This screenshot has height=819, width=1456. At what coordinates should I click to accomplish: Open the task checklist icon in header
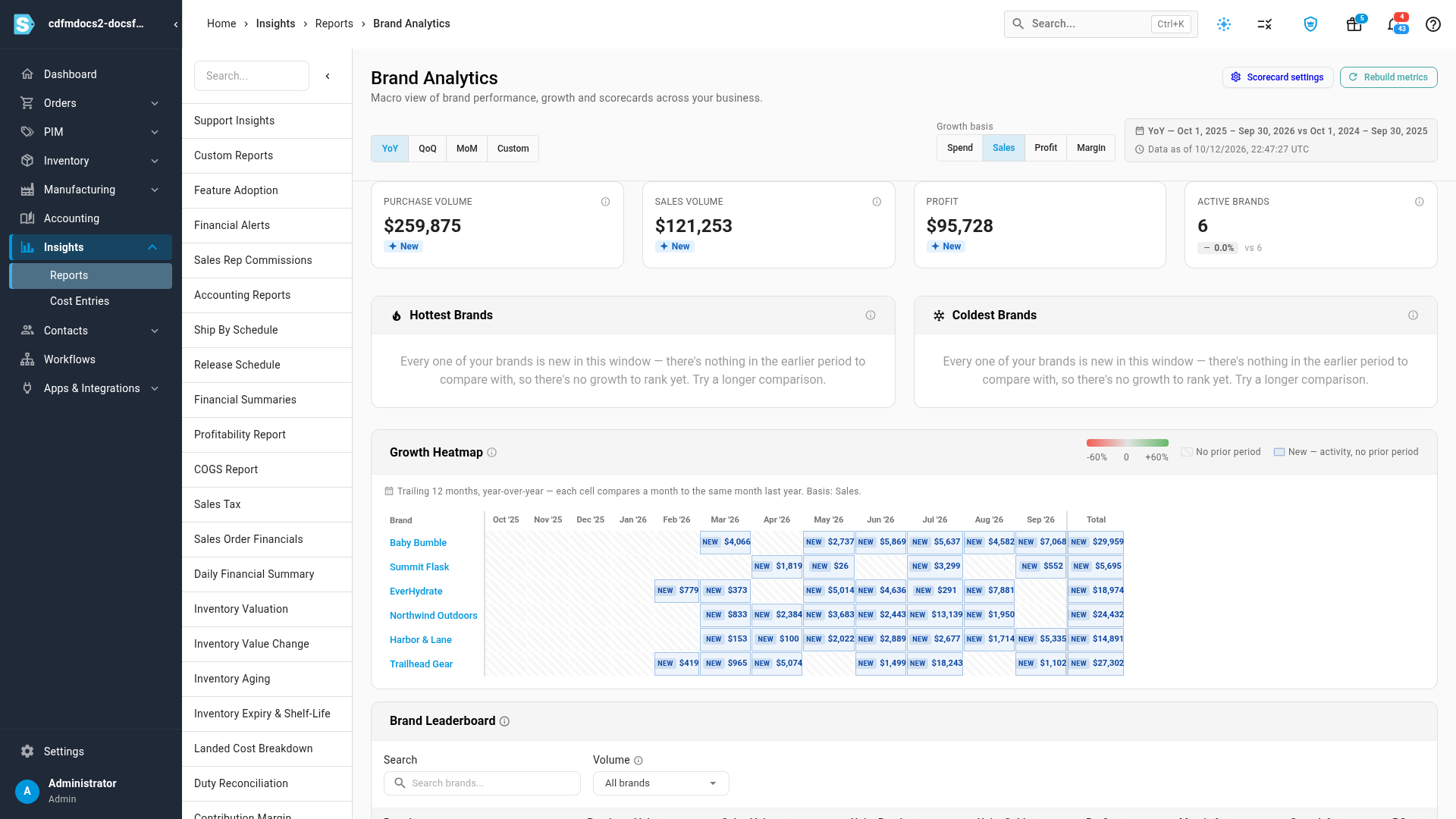point(1265,24)
